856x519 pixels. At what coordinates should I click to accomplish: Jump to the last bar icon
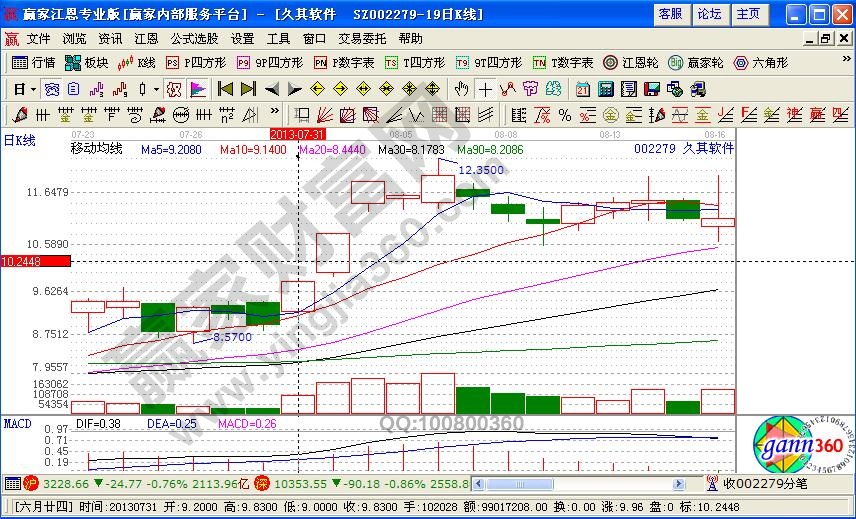(x=248, y=89)
